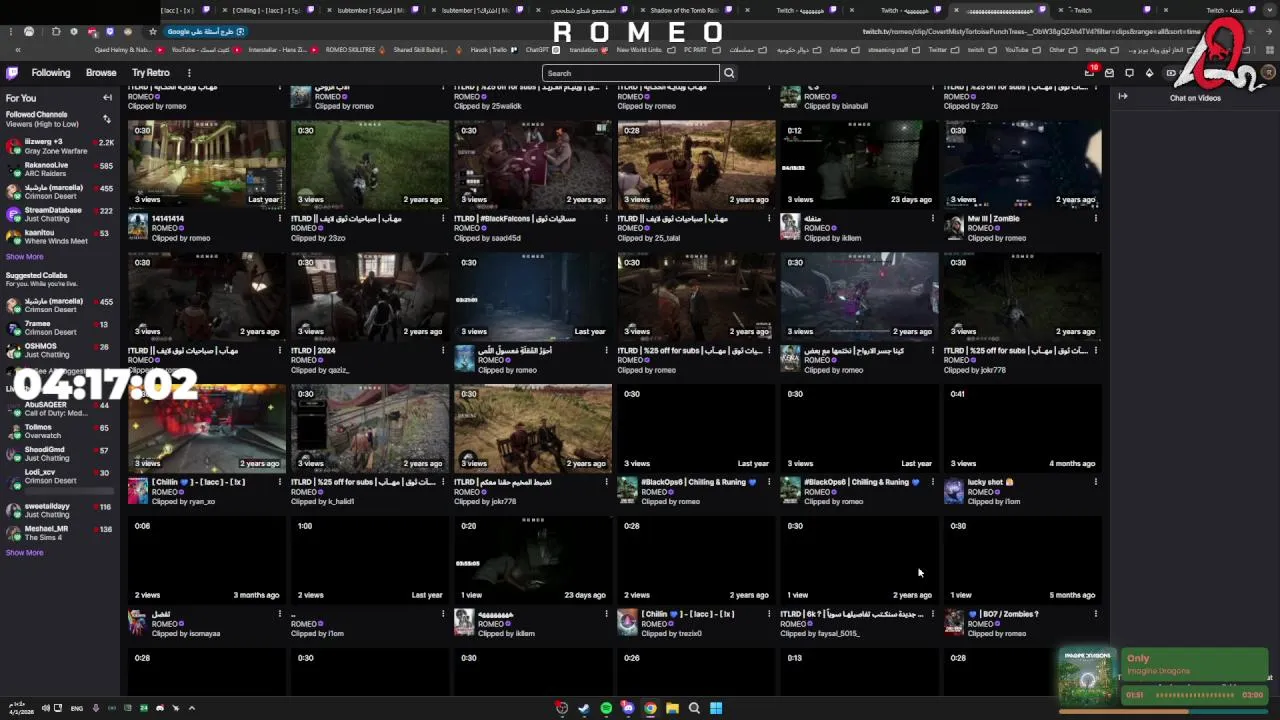Play the clip thumbnail above Mw III | ZomBie
Screen dimensions: 1280x720
[x=1023, y=164]
